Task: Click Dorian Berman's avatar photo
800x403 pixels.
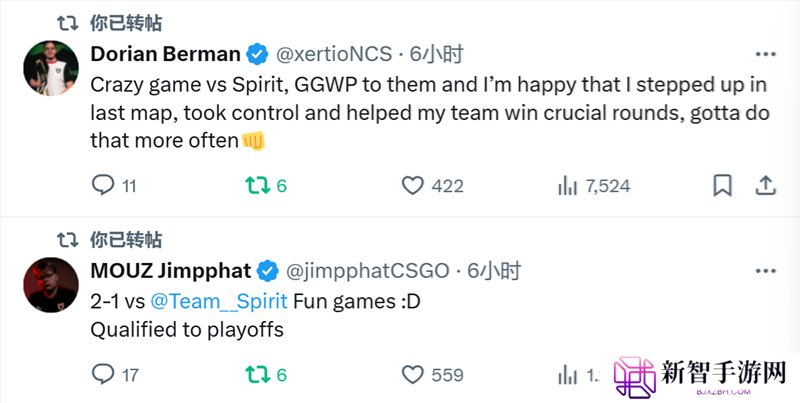Action: pyautogui.click(x=51, y=68)
